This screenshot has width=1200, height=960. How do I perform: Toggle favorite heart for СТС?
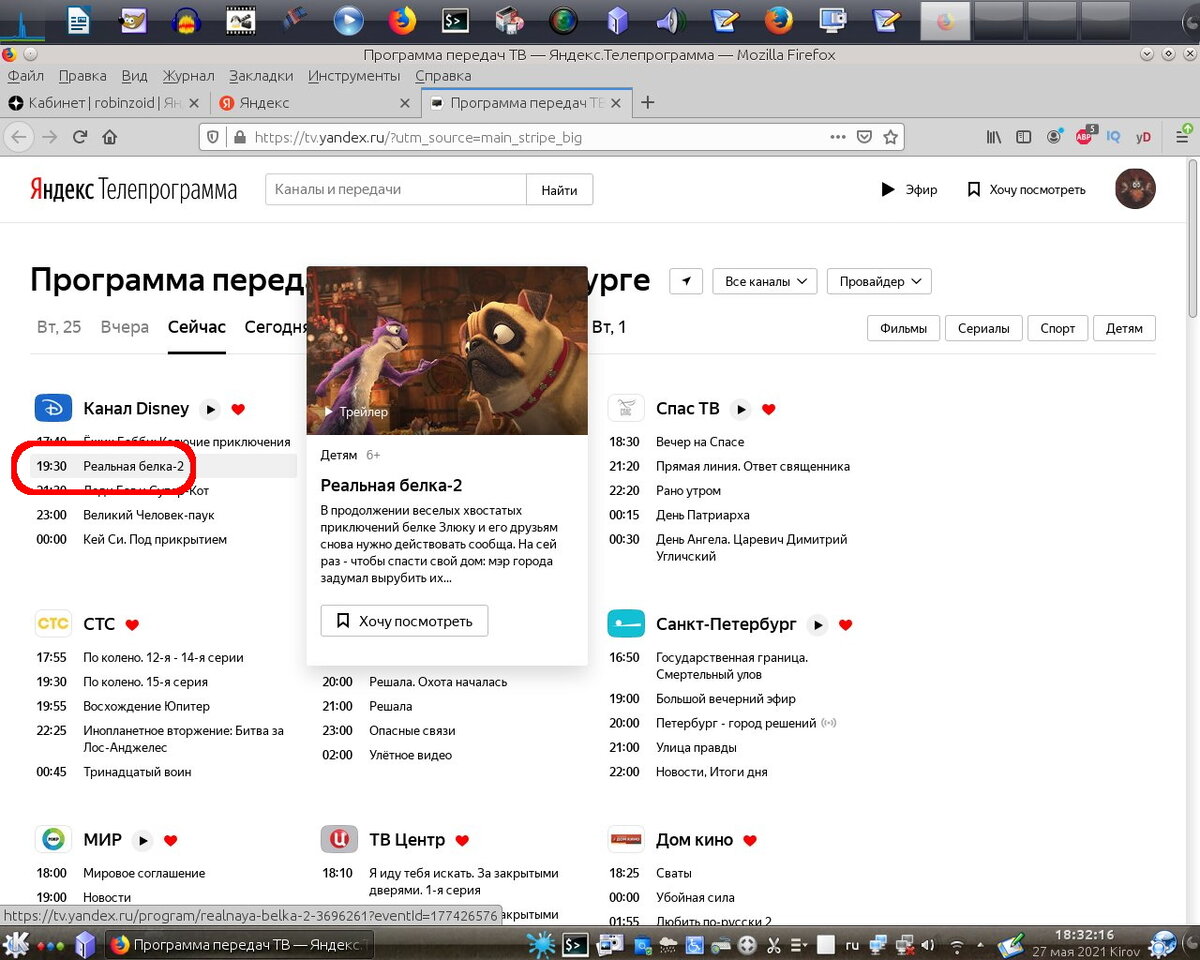(132, 625)
